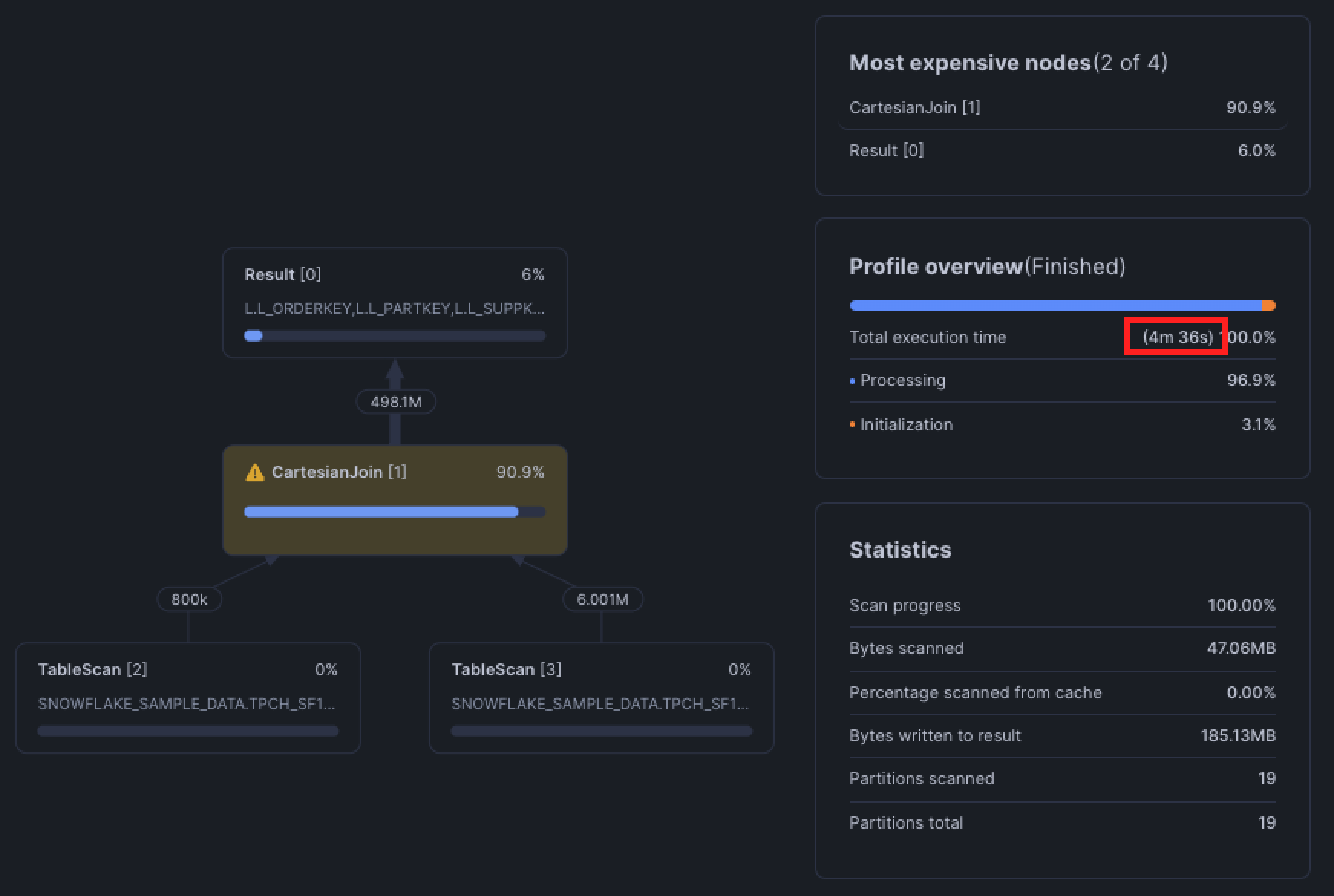
Task: Select the blue Processing legend dot
Action: click(x=852, y=380)
